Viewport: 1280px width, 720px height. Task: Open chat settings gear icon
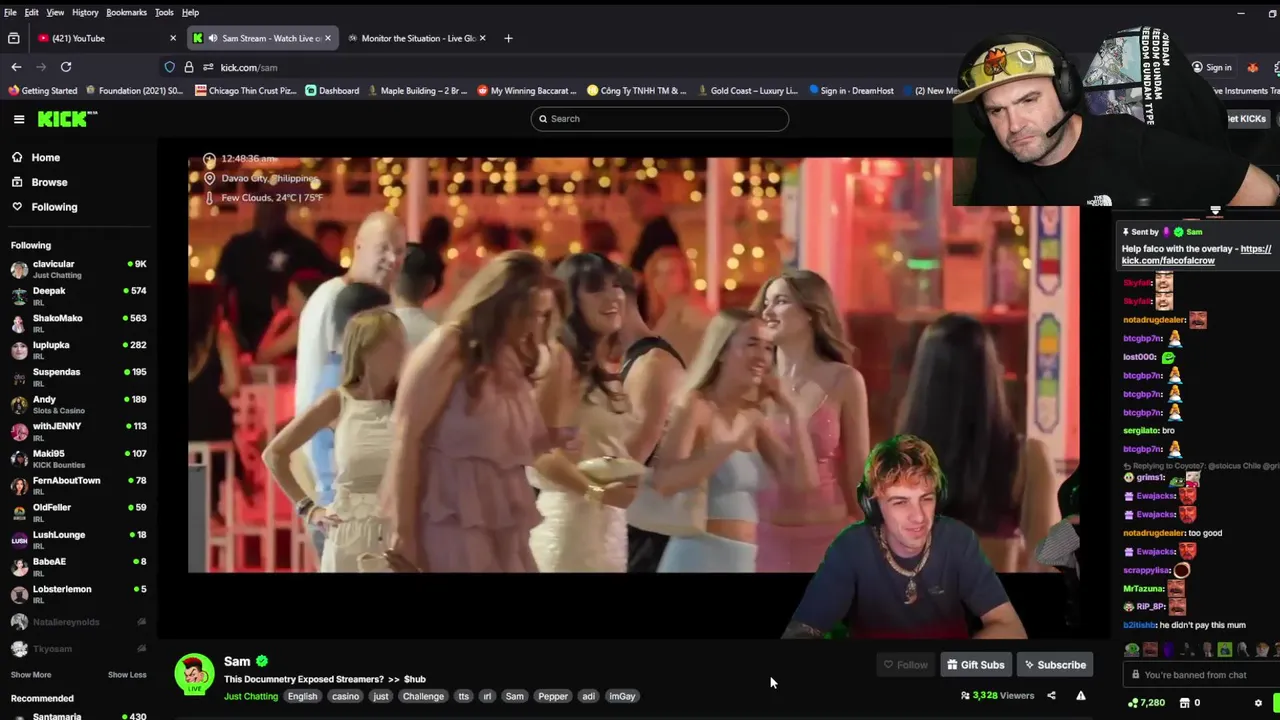[1258, 703]
